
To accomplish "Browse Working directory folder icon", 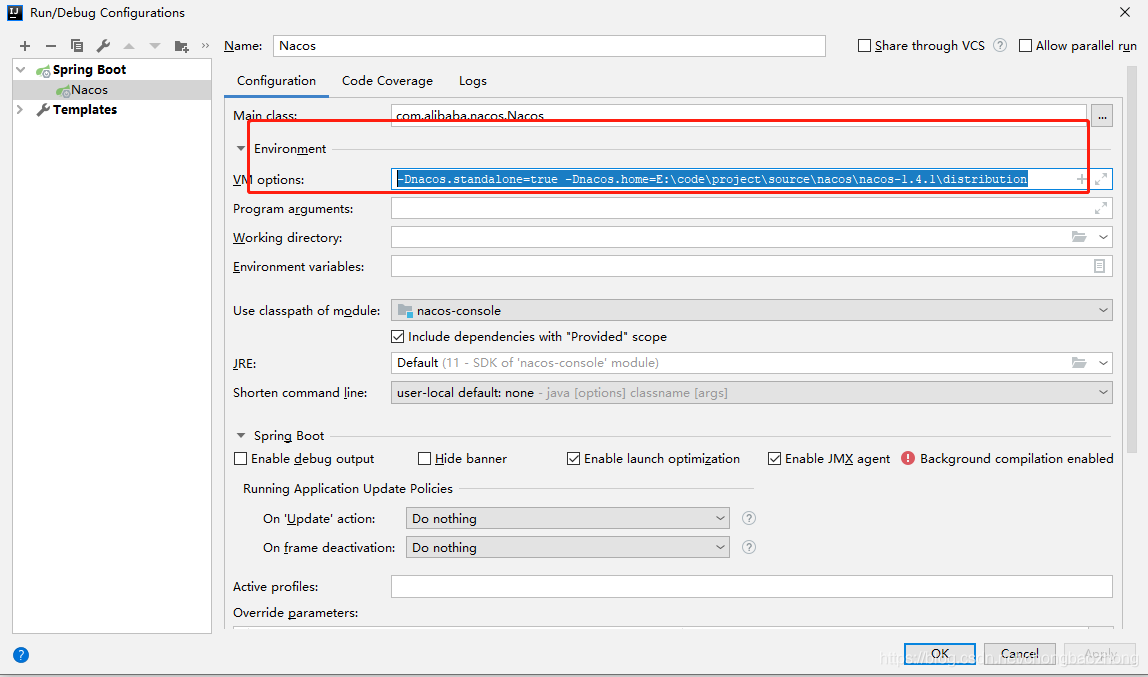I will coord(1079,237).
